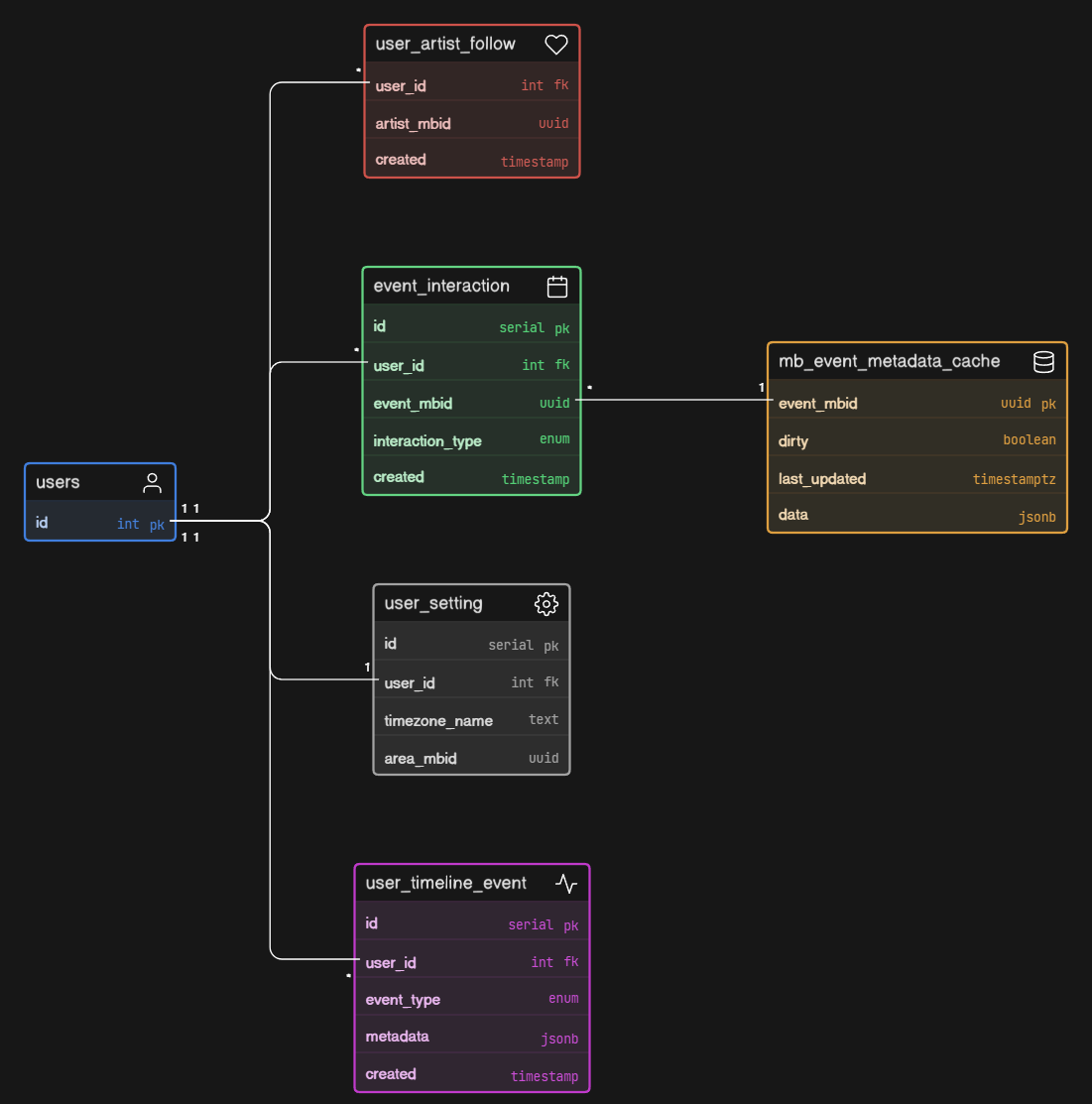Click the last_updated timestamptz field
1092x1104 pixels.
pos(916,479)
